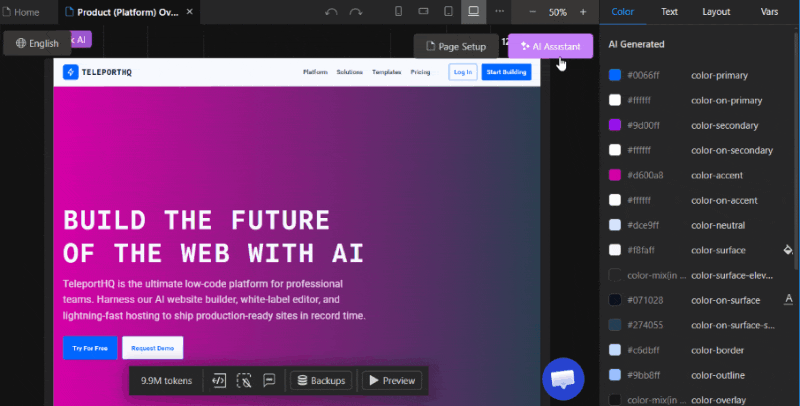Zoom out with the minus button
Image resolution: width=800 pixels, height=406 pixels.
pyautogui.click(x=532, y=12)
